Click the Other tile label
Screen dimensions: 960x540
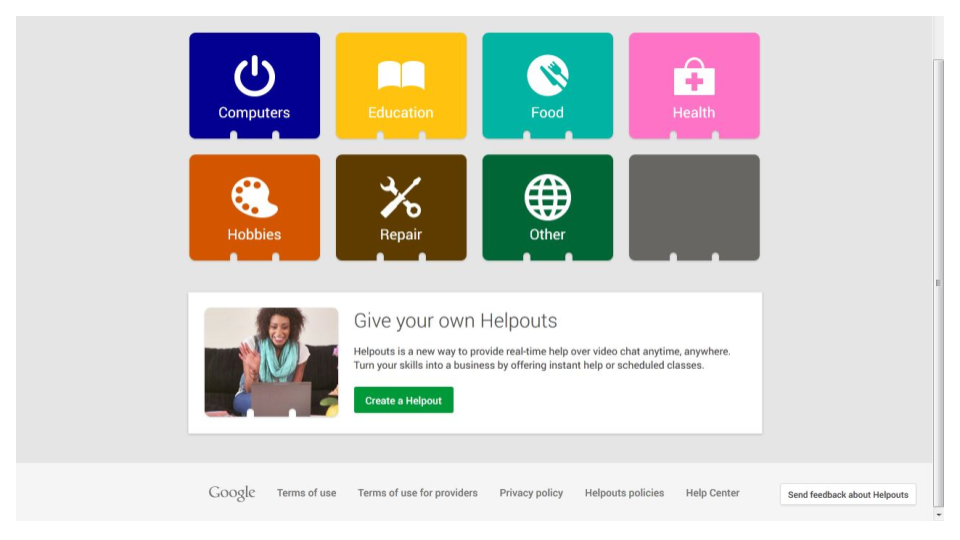[x=547, y=234]
